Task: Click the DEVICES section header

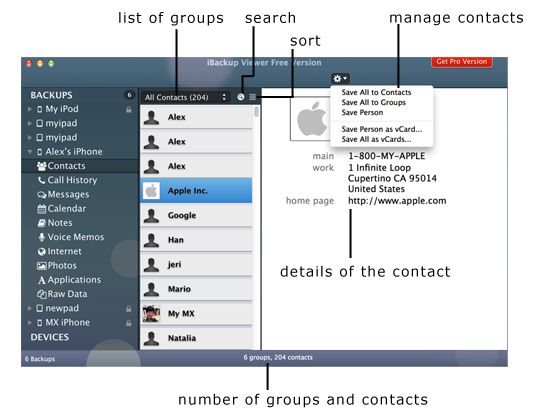Action: (x=50, y=337)
